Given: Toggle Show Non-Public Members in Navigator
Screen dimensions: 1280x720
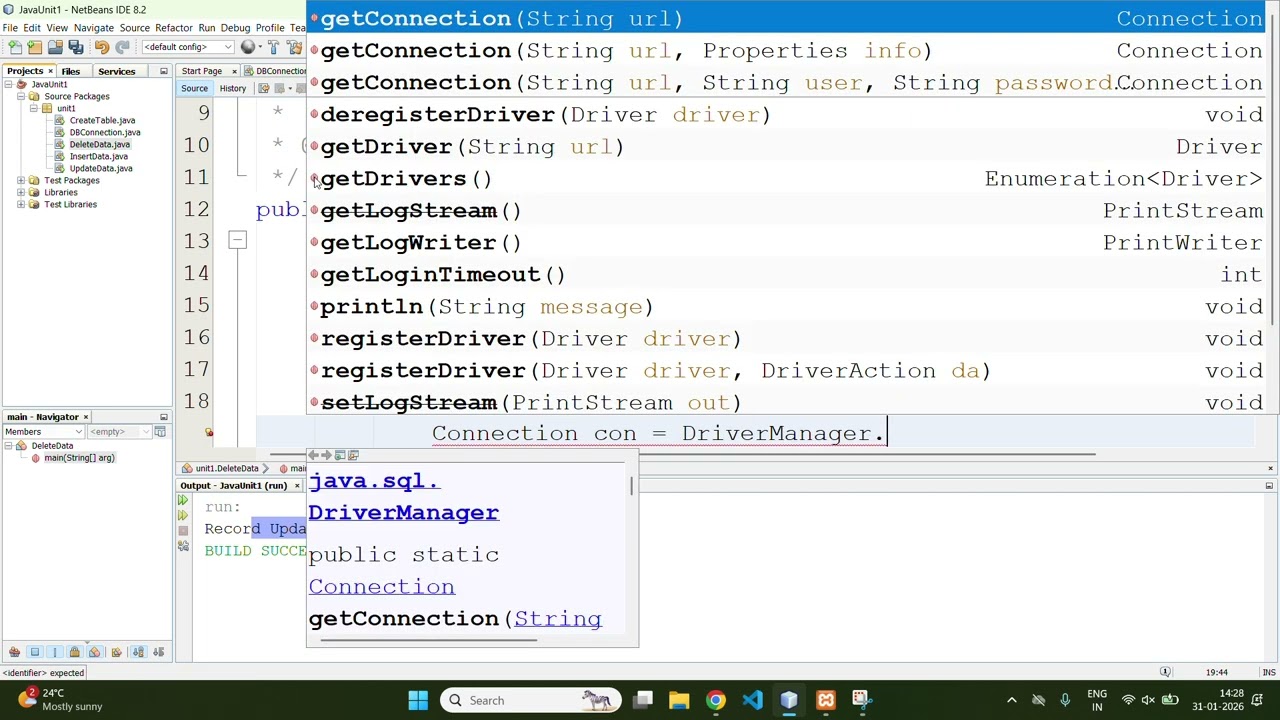Looking at the screenshot, I should tap(74, 652).
